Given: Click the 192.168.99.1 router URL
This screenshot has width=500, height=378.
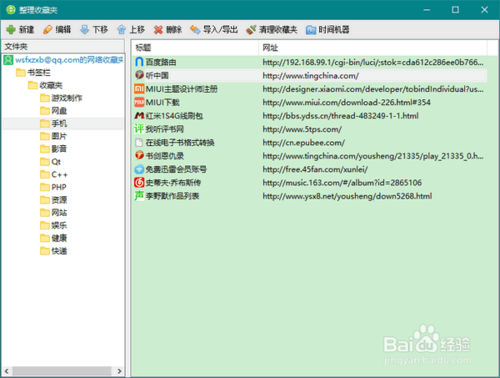Looking at the screenshot, I should coord(373,62).
